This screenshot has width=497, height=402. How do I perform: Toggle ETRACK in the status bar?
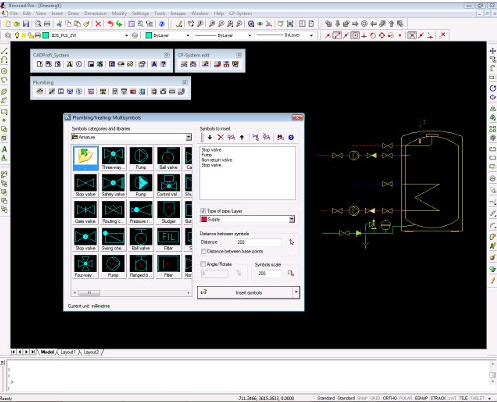tap(438, 398)
